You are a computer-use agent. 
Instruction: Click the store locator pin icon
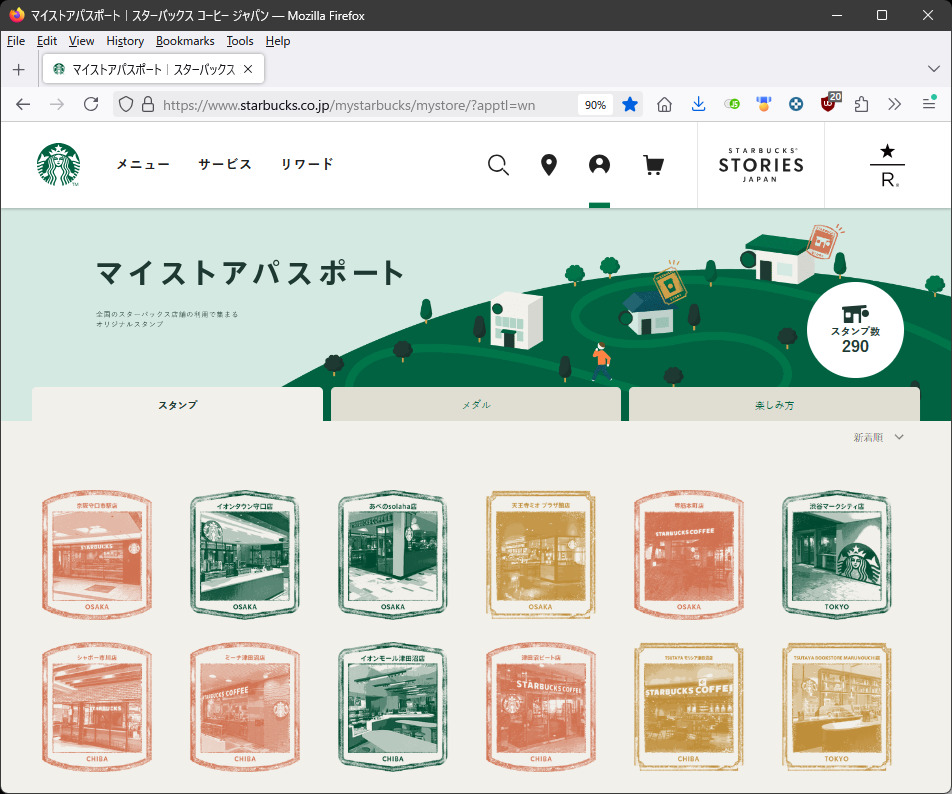click(548, 165)
